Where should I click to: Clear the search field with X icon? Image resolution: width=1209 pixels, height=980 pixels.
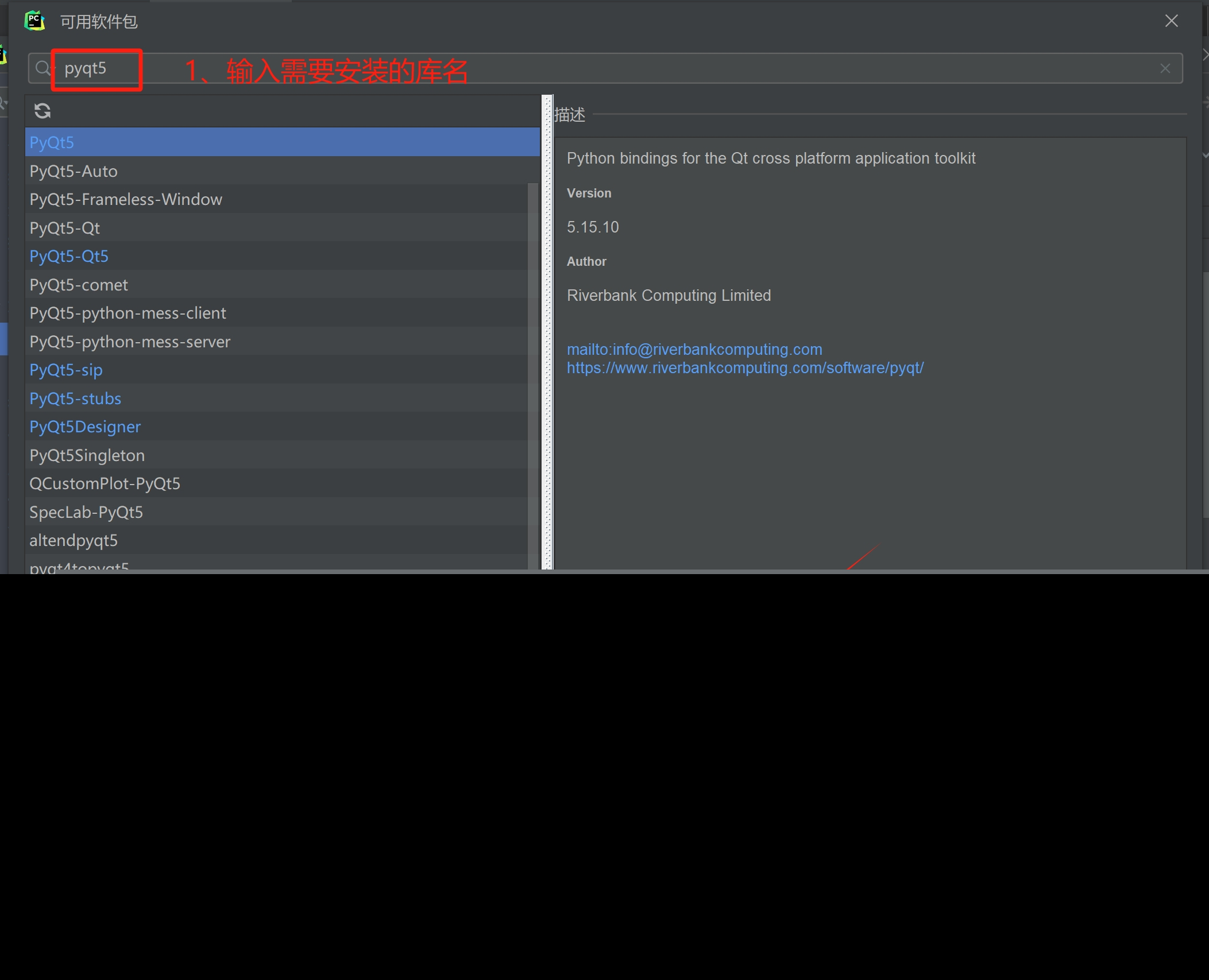tap(1165, 69)
